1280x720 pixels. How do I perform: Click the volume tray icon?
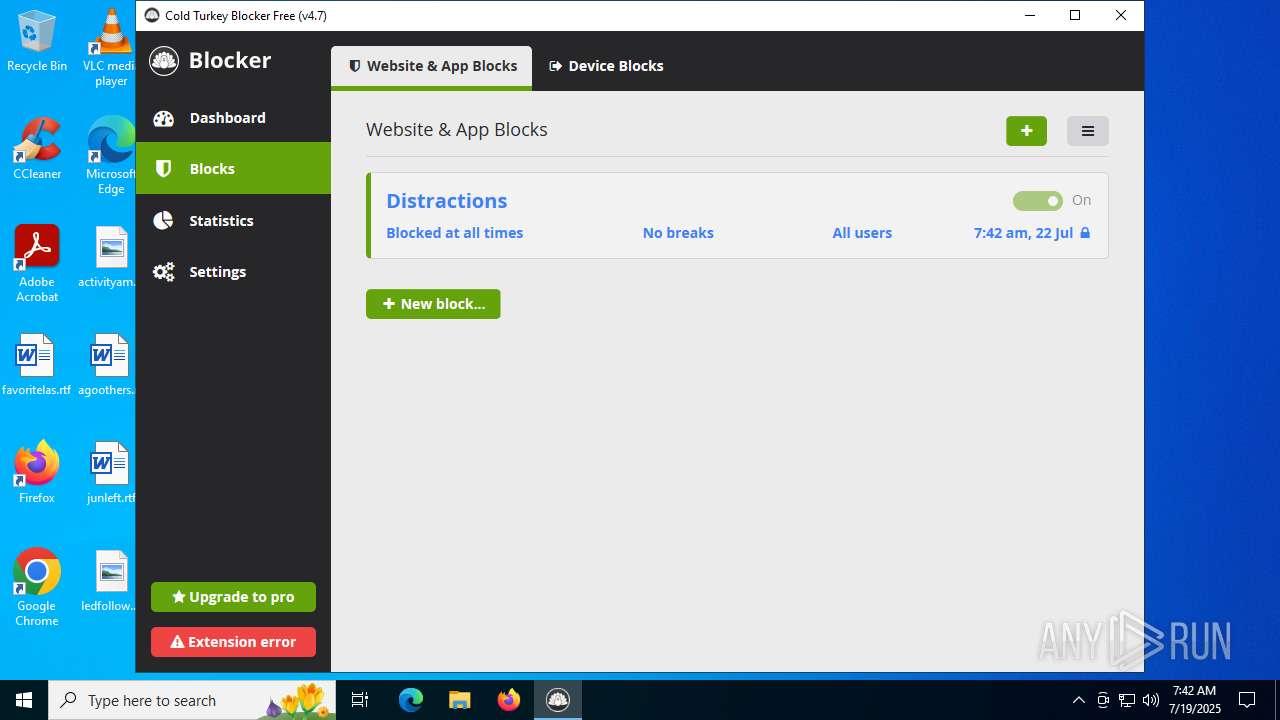tap(1151, 700)
